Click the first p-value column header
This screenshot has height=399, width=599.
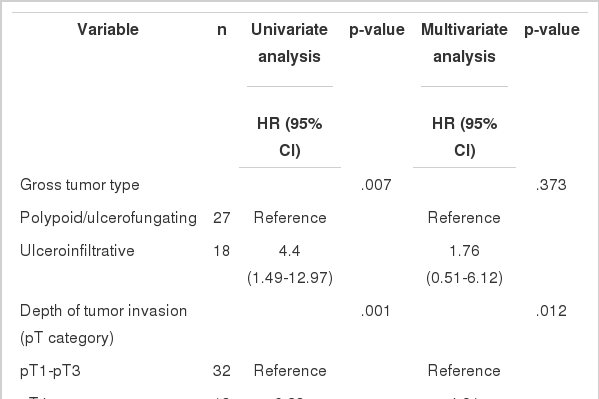[377, 30]
